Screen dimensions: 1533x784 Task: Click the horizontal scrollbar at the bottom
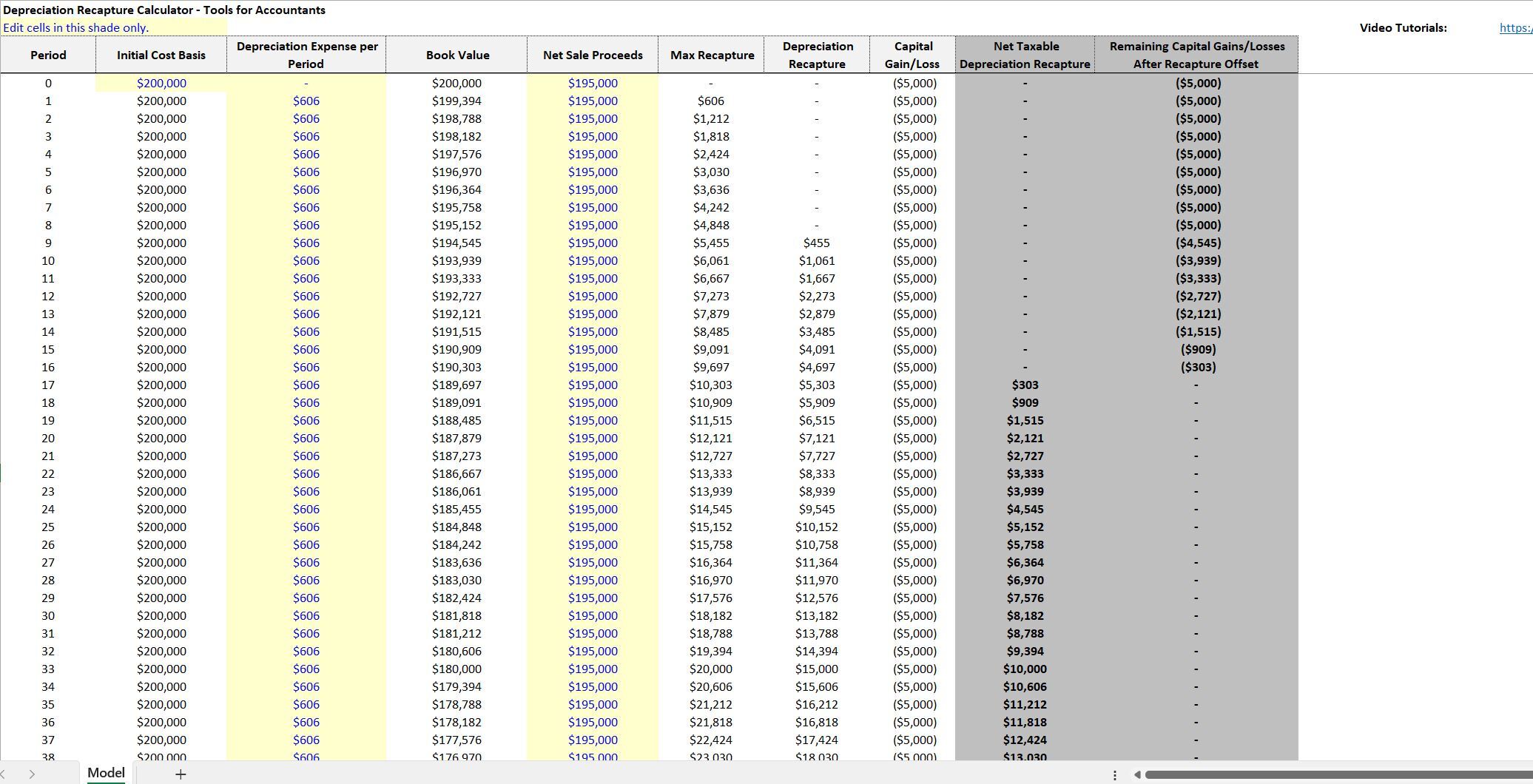tap(1324, 775)
